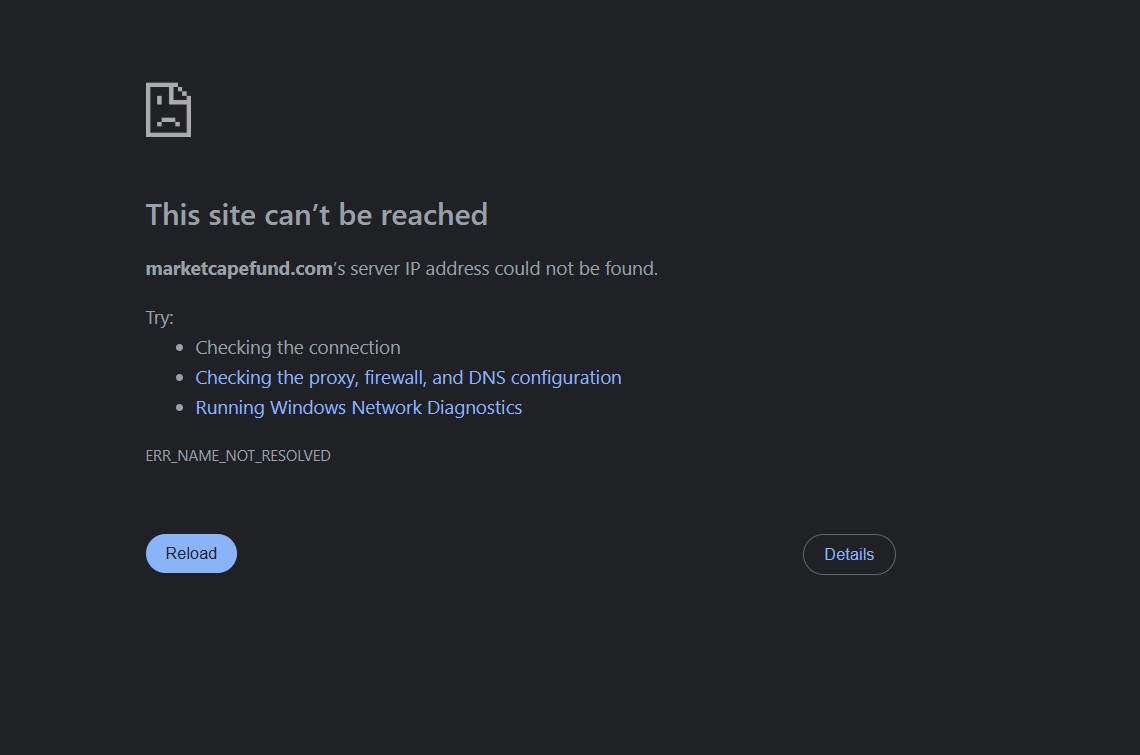
Task: Click the word "proxy" in the suggestion link
Action: (332, 378)
